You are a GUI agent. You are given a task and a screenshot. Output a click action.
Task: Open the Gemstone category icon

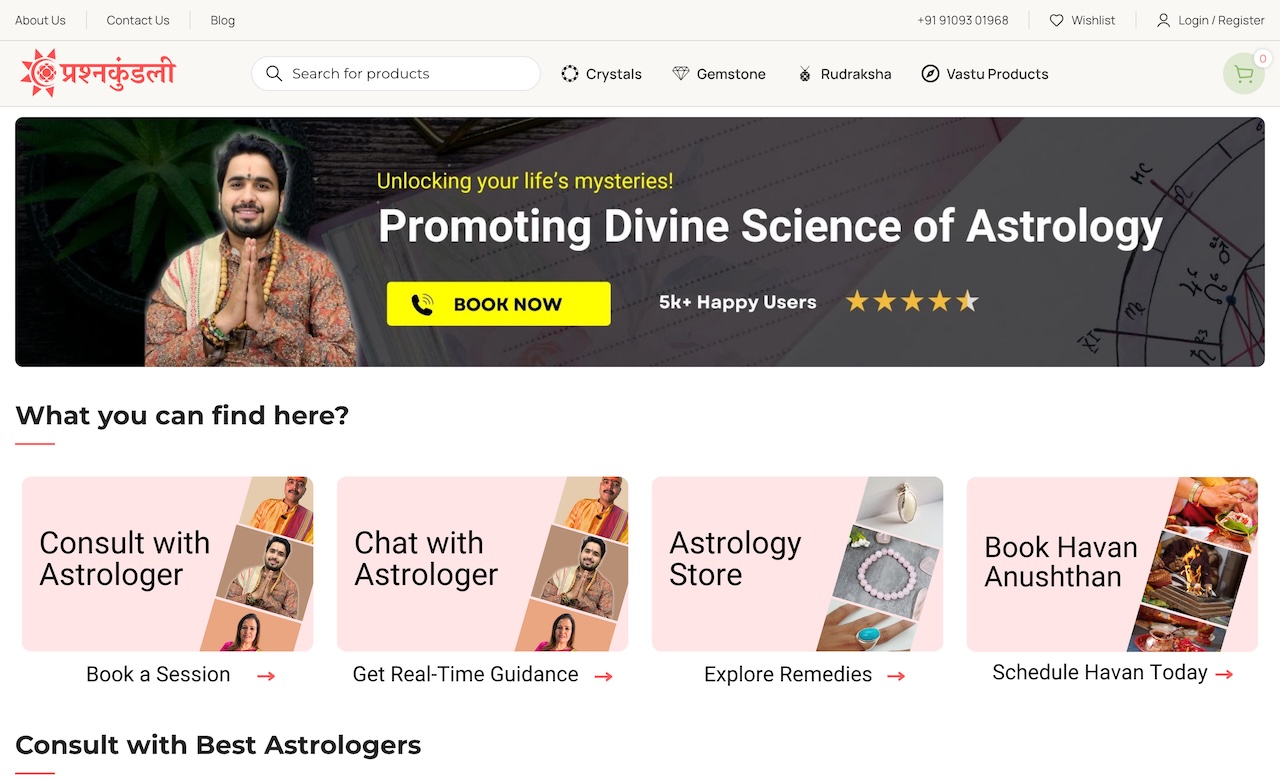pyautogui.click(x=680, y=73)
